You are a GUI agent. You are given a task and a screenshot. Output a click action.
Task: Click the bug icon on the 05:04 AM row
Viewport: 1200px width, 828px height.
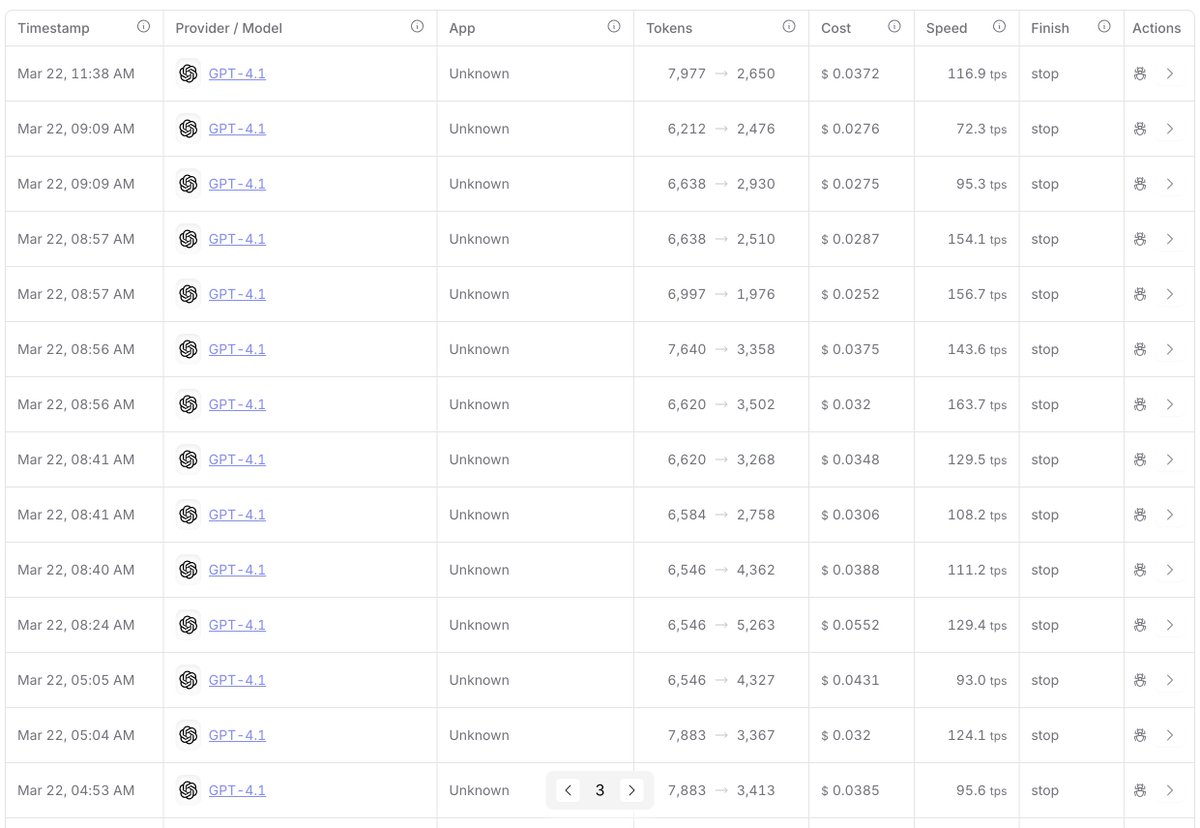pos(1139,735)
